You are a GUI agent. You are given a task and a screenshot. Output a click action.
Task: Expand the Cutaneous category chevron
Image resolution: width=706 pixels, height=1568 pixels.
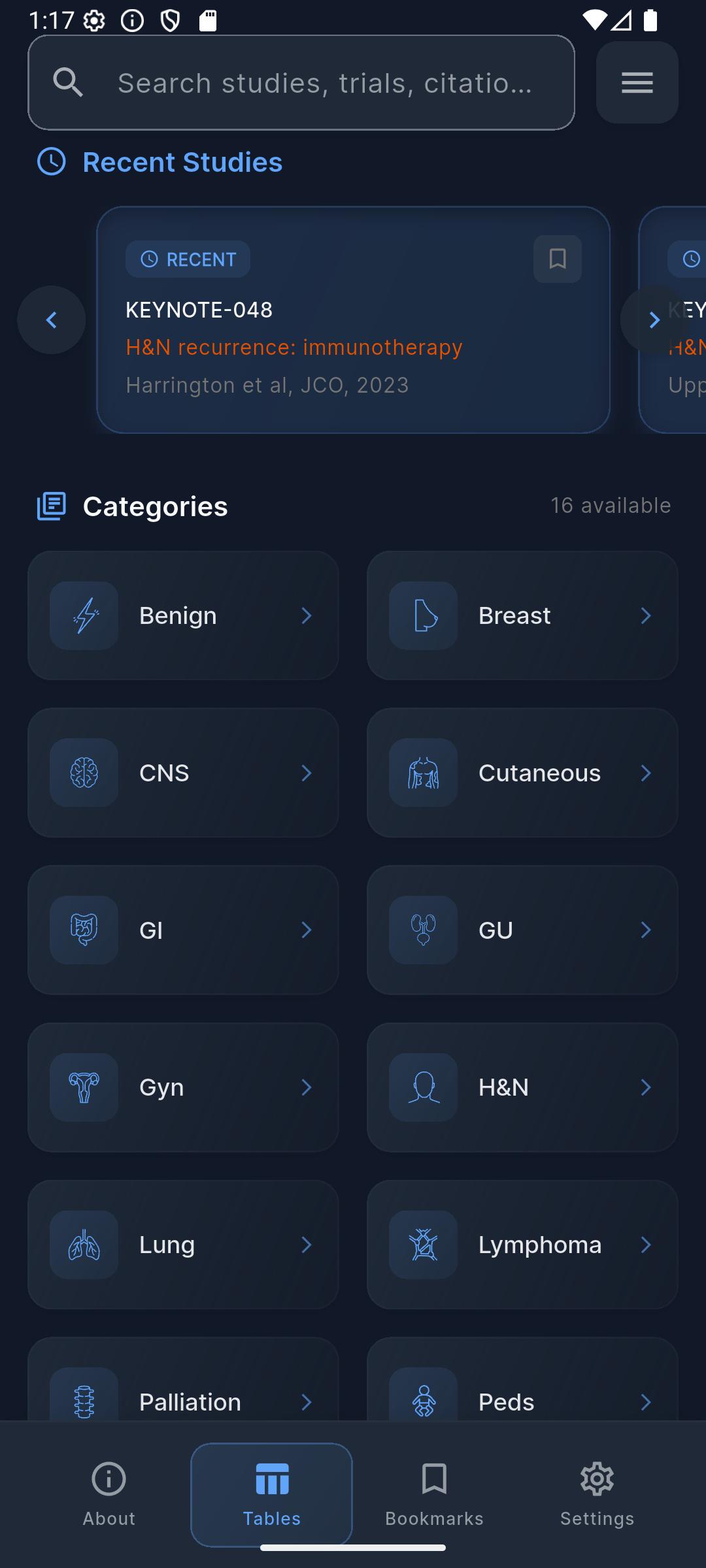(x=645, y=773)
